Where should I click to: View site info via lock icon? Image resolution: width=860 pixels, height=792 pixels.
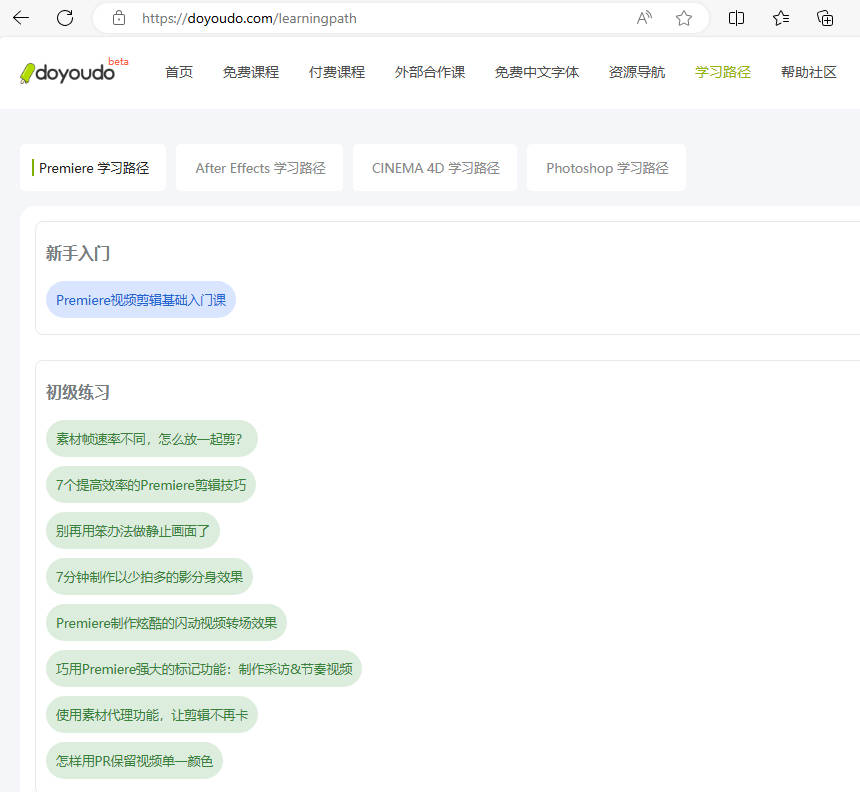pyautogui.click(x=118, y=18)
